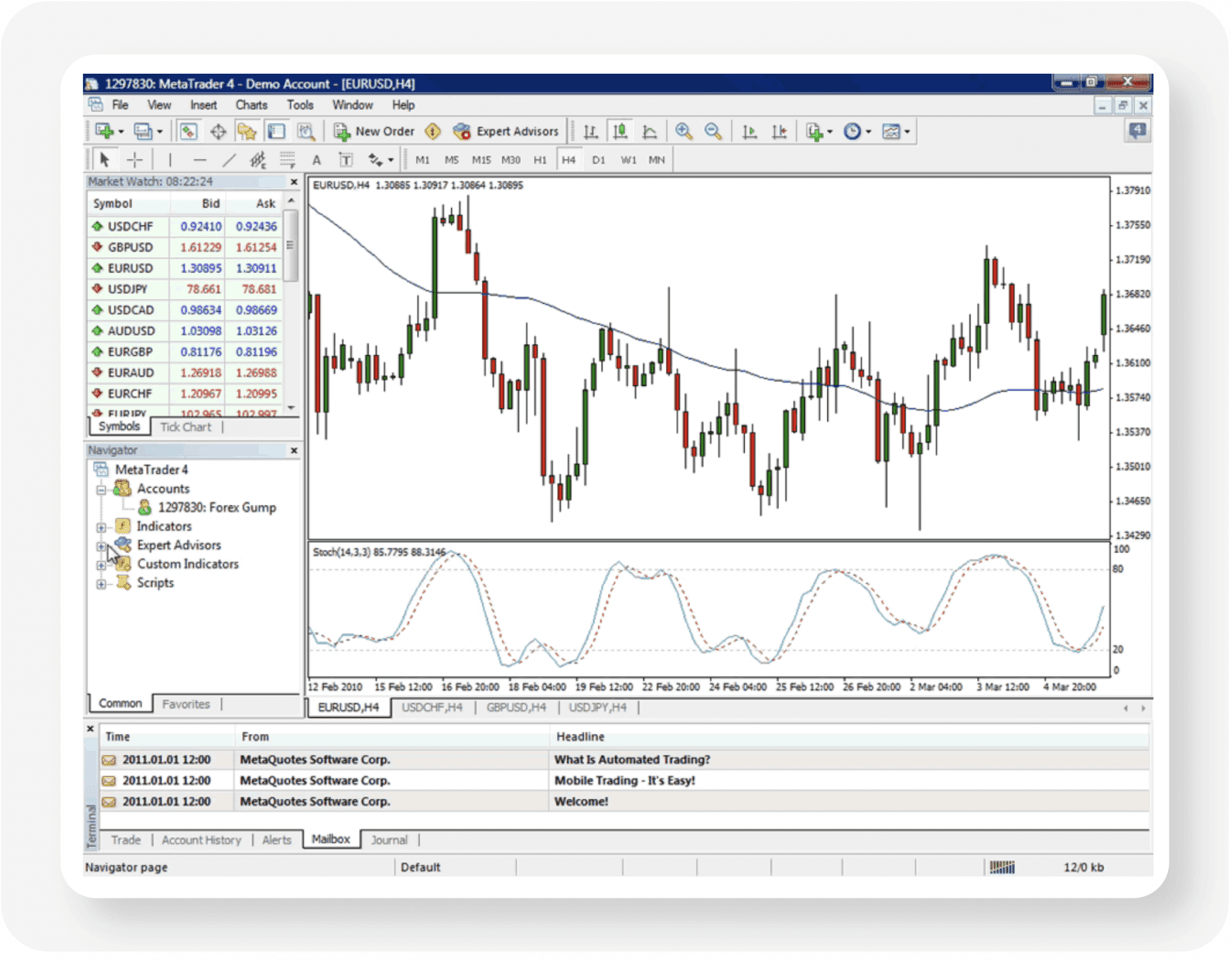Select the Cursor arrow tool

pos(104,159)
